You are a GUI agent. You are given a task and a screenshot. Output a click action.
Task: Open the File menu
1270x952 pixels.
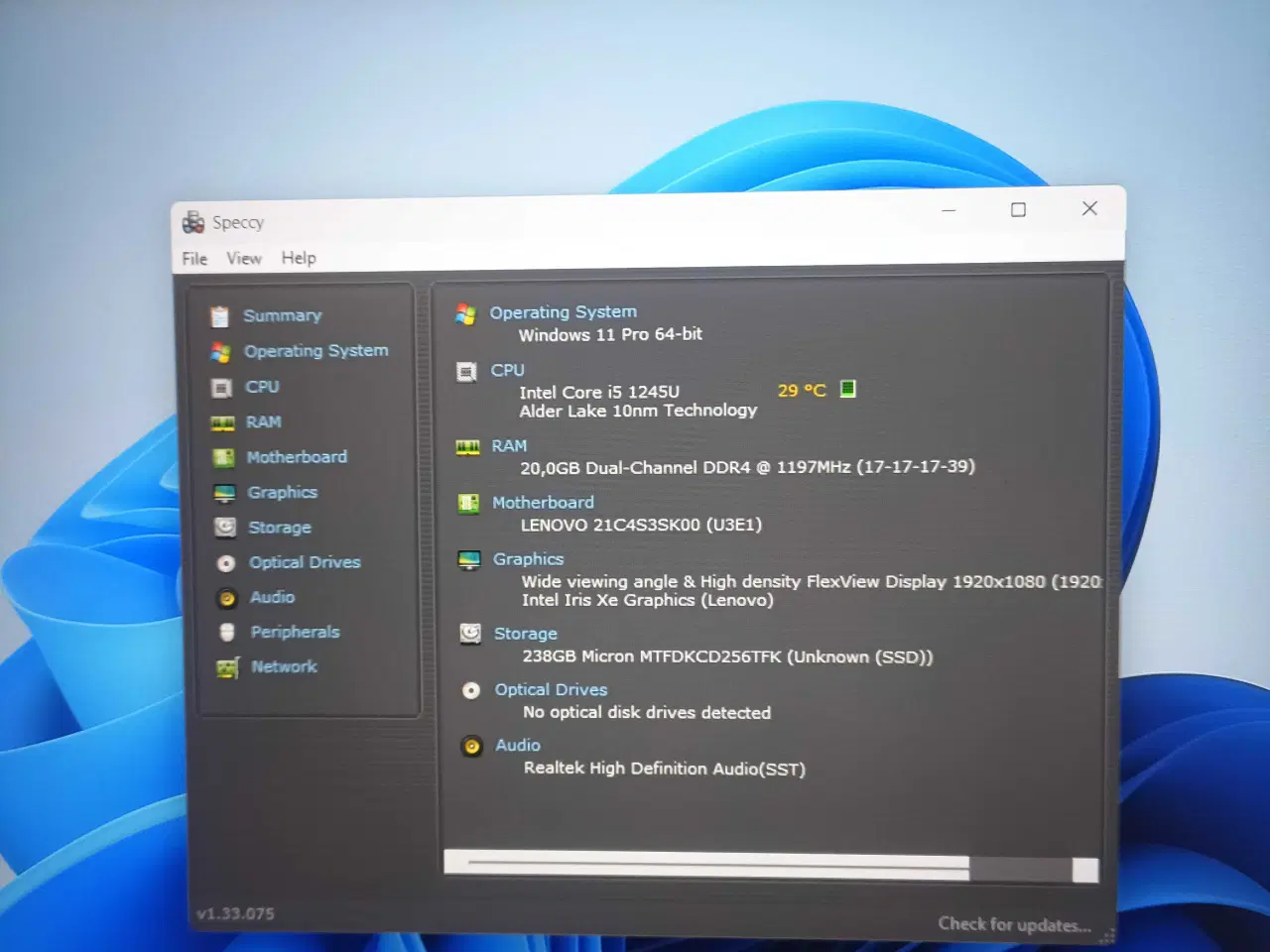194,259
